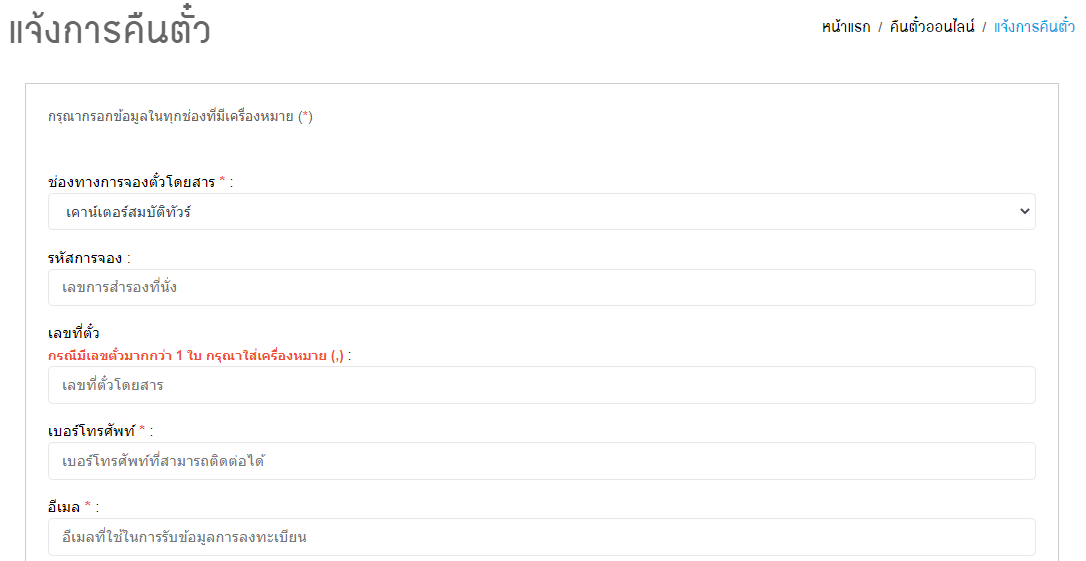Open the หน้าแรก breadcrumb link
Image resolution: width=1086 pixels, height=561 pixels.
pyautogui.click(x=846, y=27)
